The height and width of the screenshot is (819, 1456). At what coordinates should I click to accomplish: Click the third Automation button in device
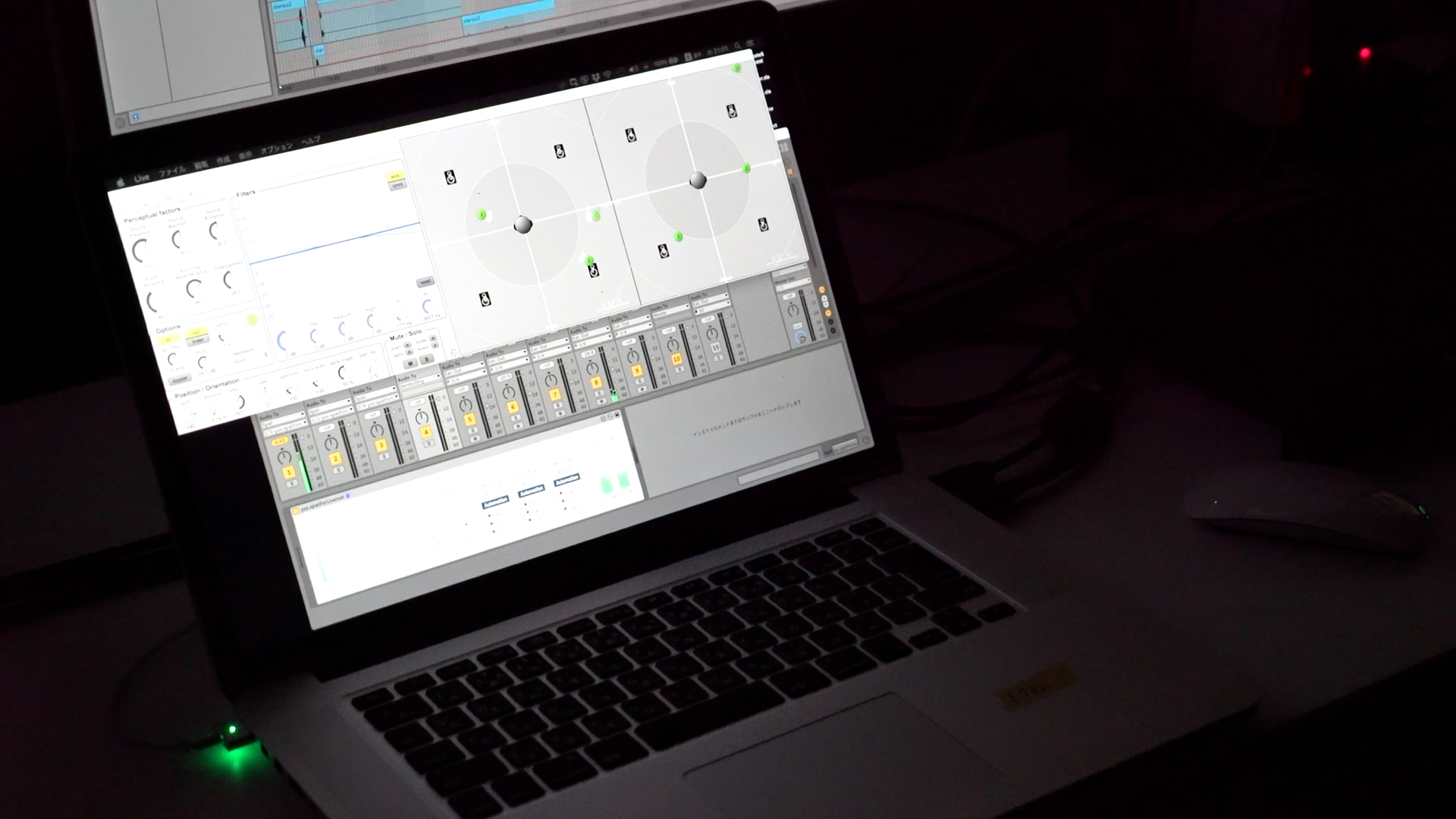click(566, 481)
